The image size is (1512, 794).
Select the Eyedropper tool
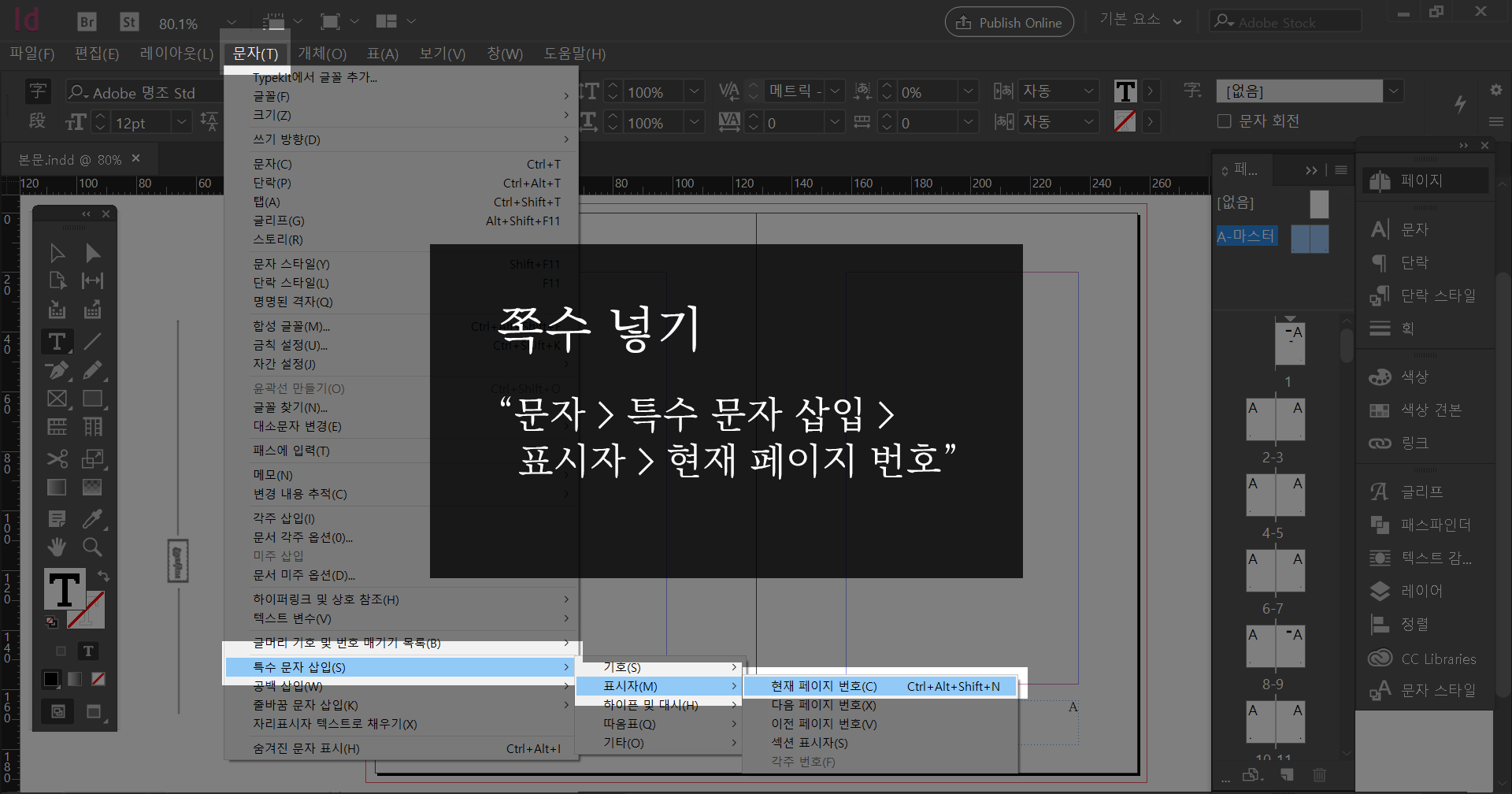pyautogui.click(x=93, y=518)
